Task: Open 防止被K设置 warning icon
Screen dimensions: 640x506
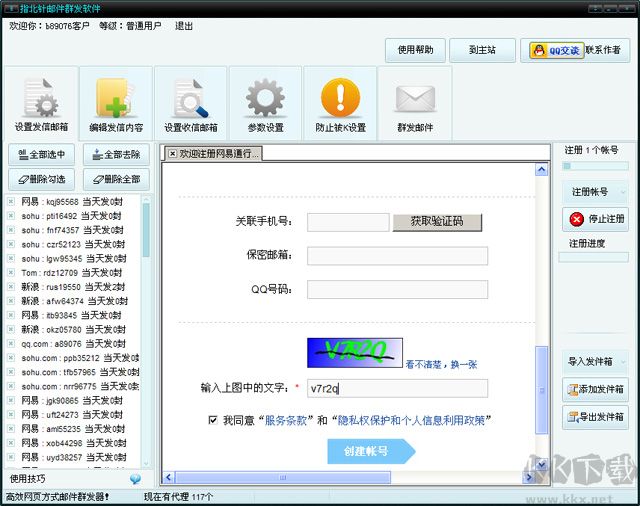Action: (x=340, y=104)
